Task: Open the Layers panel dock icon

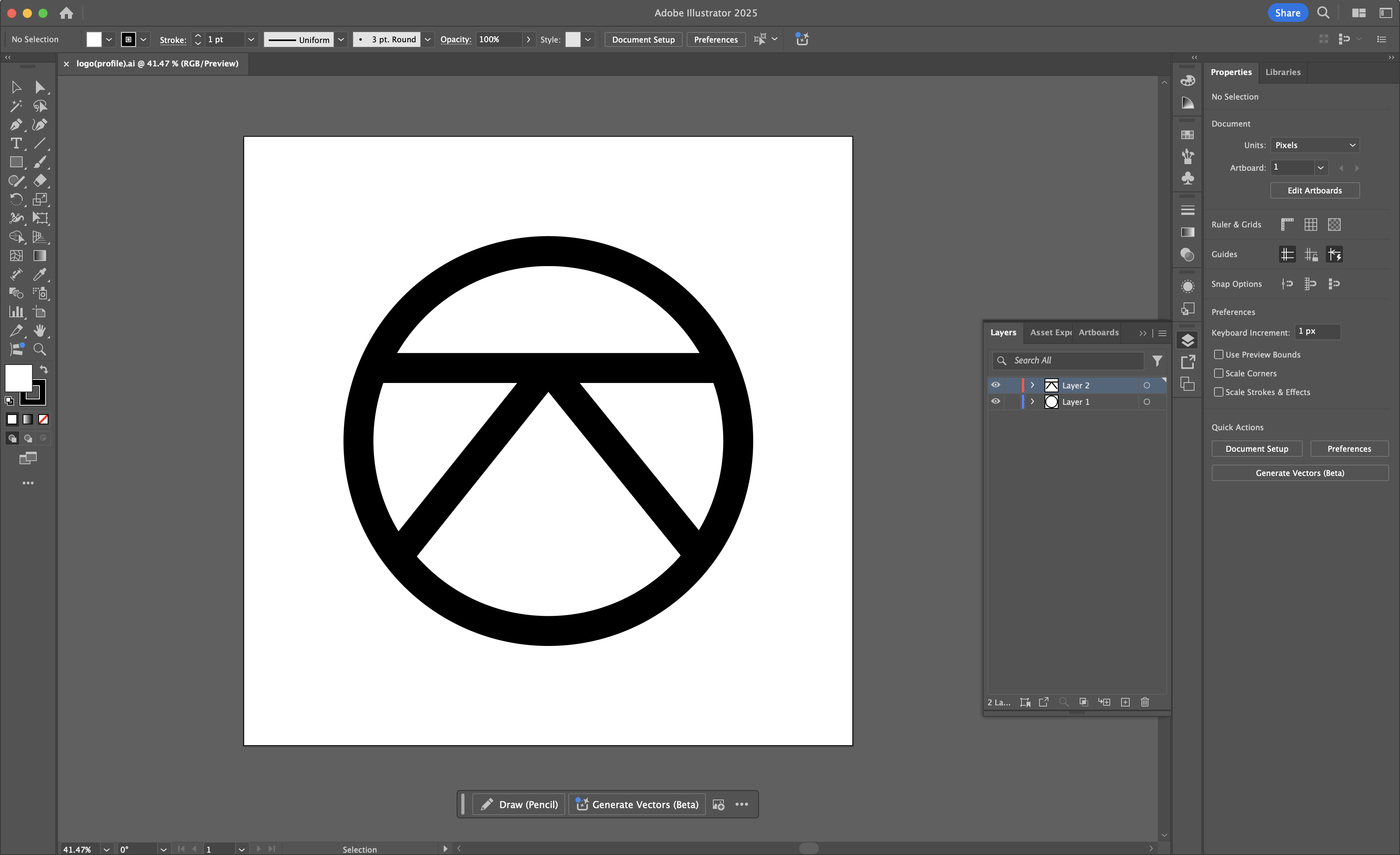Action: 1187,340
